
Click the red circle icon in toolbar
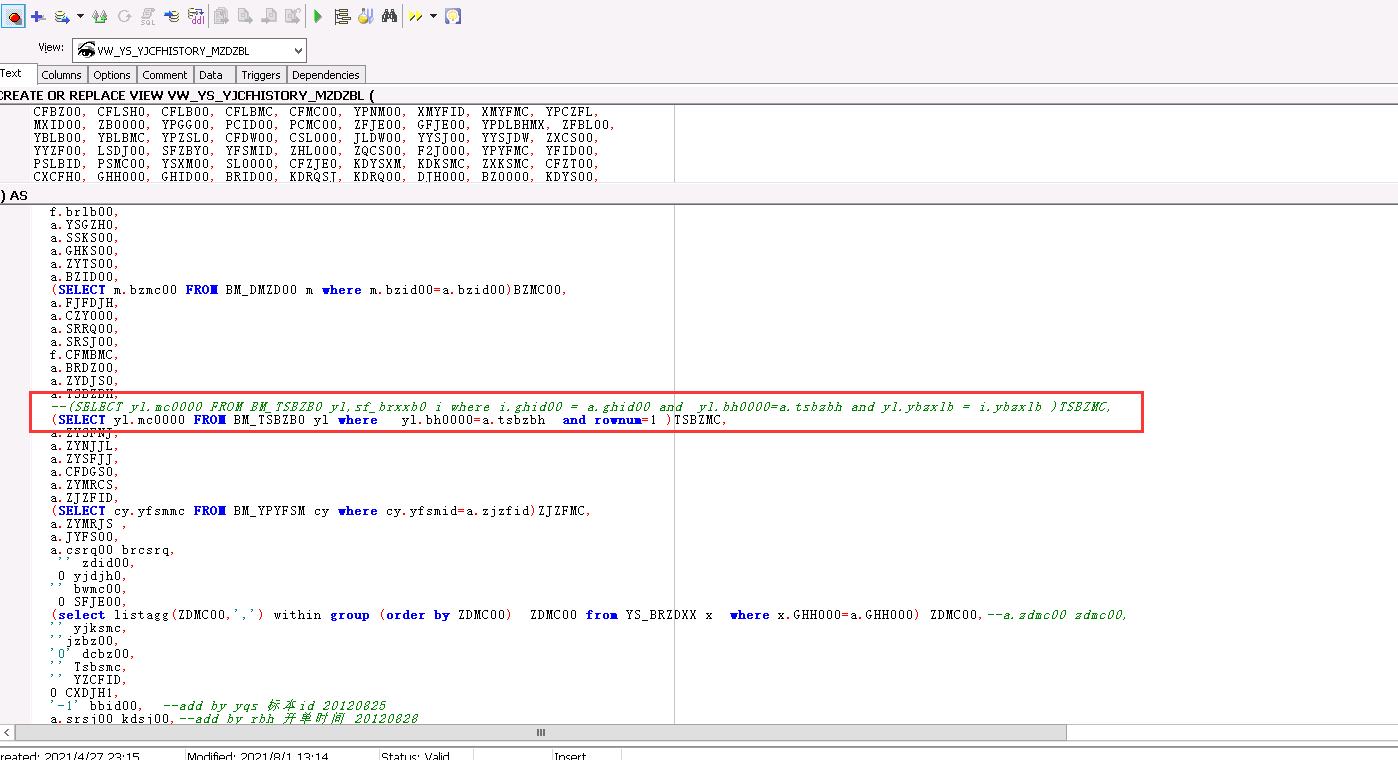(x=13, y=16)
